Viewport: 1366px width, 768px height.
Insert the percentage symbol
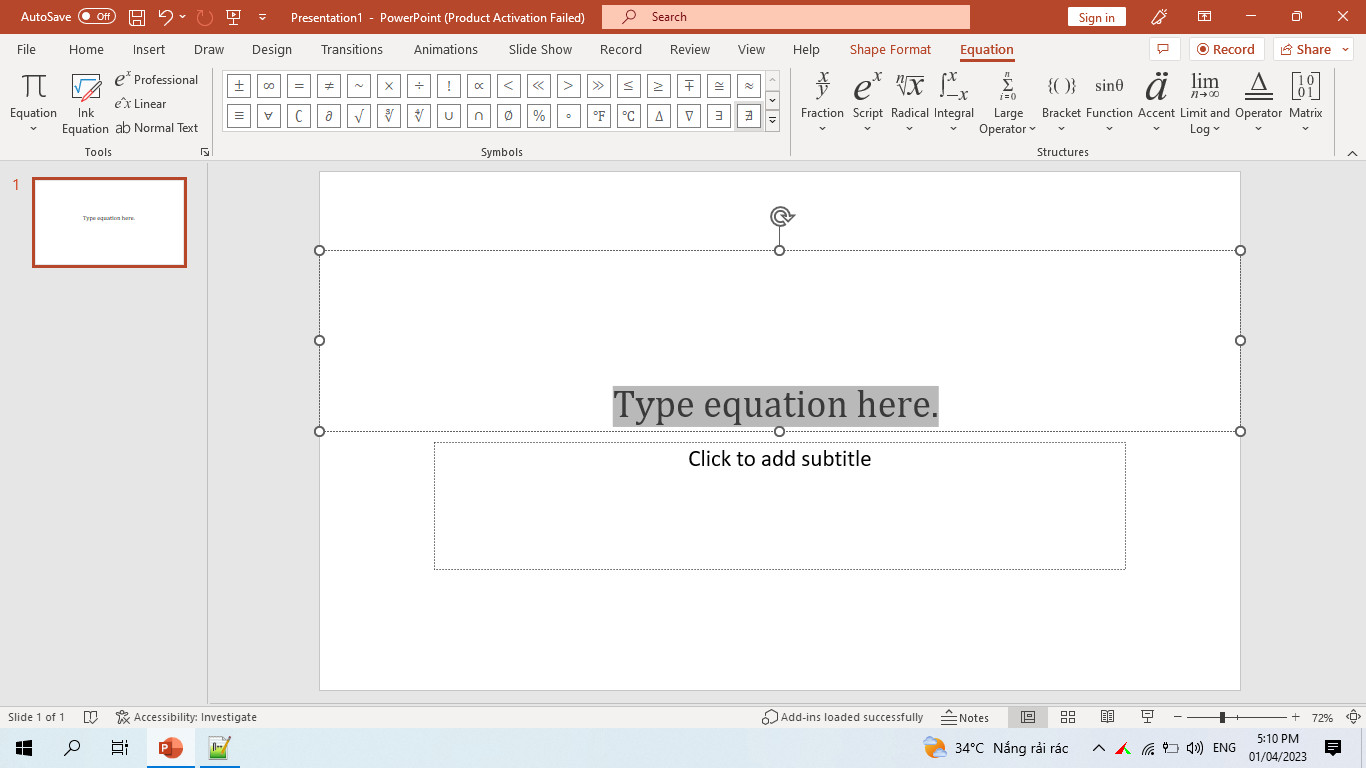pyautogui.click(x=539, y=116)
